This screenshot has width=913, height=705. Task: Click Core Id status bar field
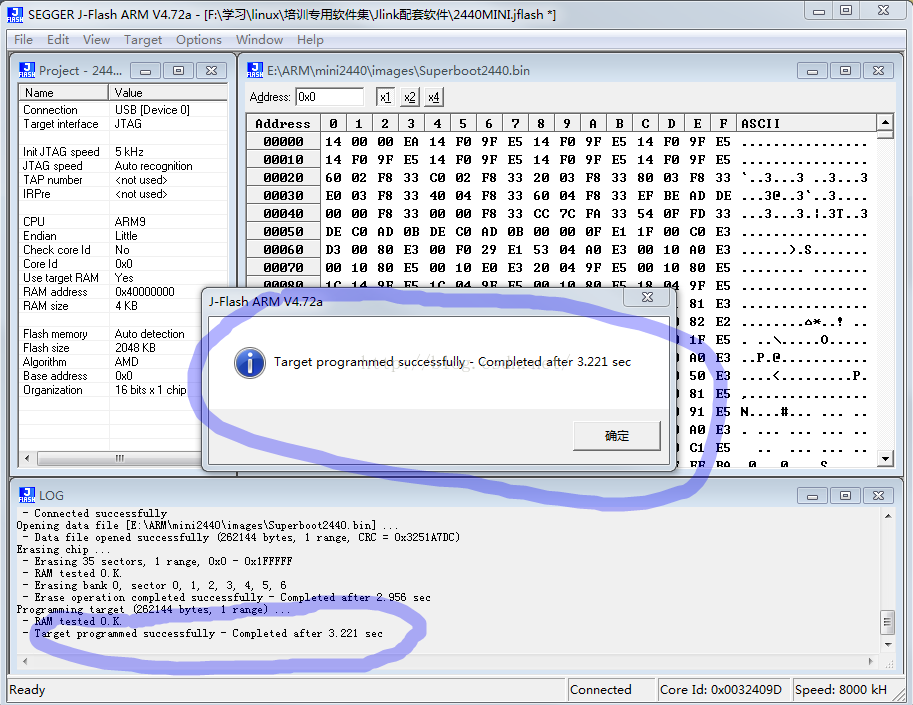pos(724,689)
